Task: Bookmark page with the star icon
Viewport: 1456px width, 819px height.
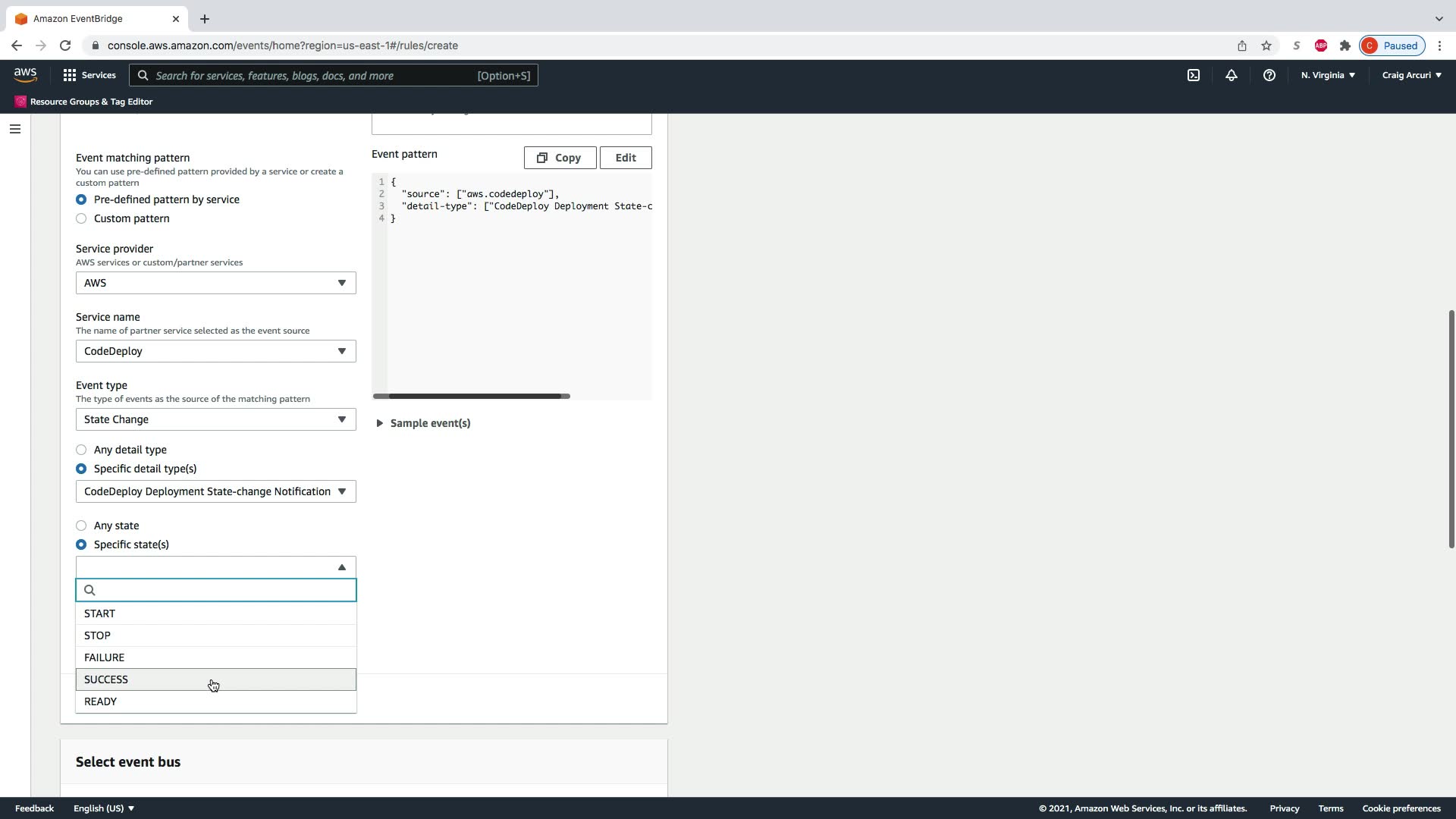Action: coord(1266,45)
